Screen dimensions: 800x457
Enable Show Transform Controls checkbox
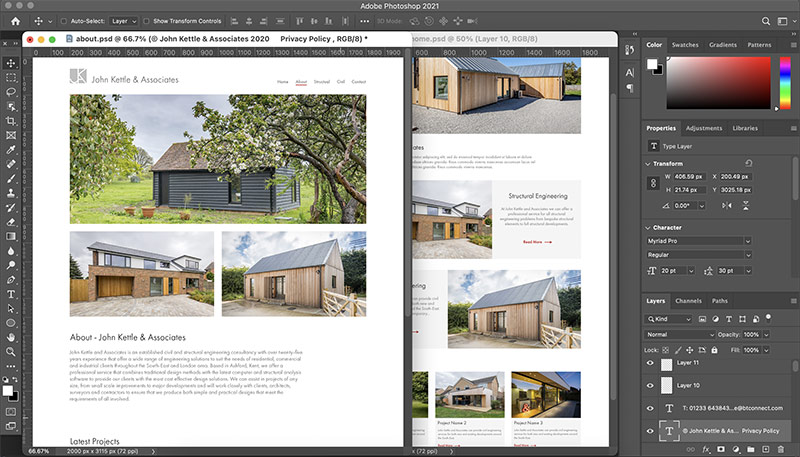tap(146, 21)
